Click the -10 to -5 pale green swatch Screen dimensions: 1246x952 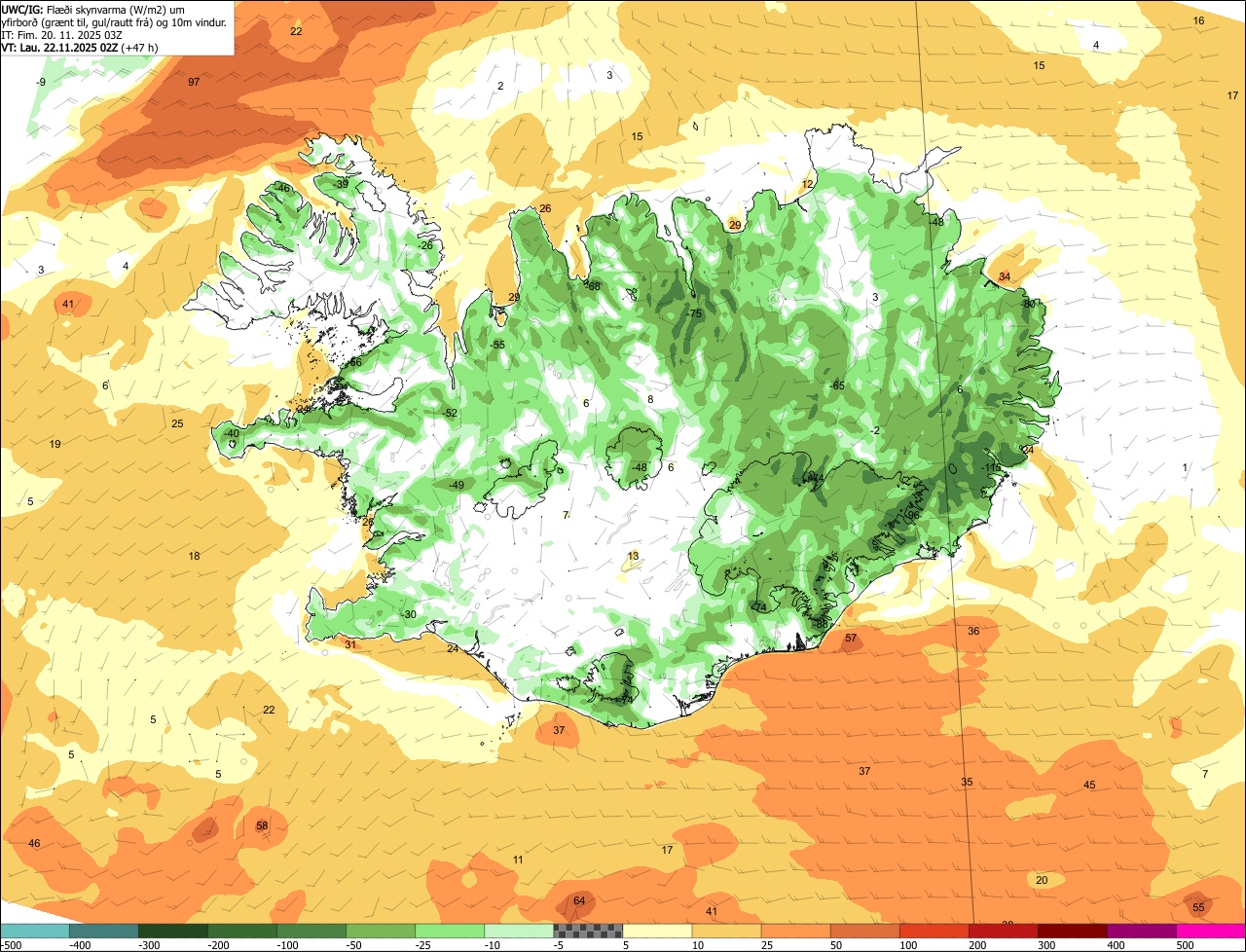pos(518,931)
